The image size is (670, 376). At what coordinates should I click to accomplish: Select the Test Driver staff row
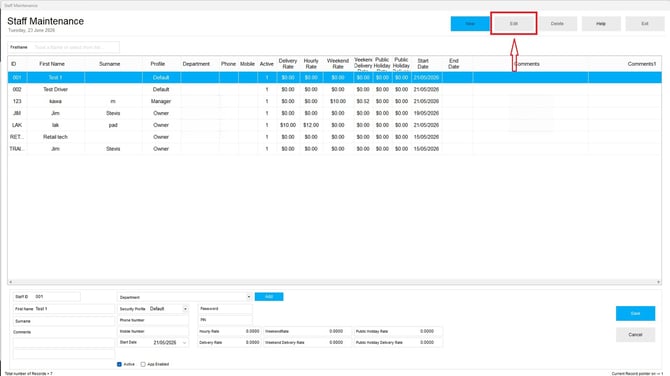click(335, 89)
